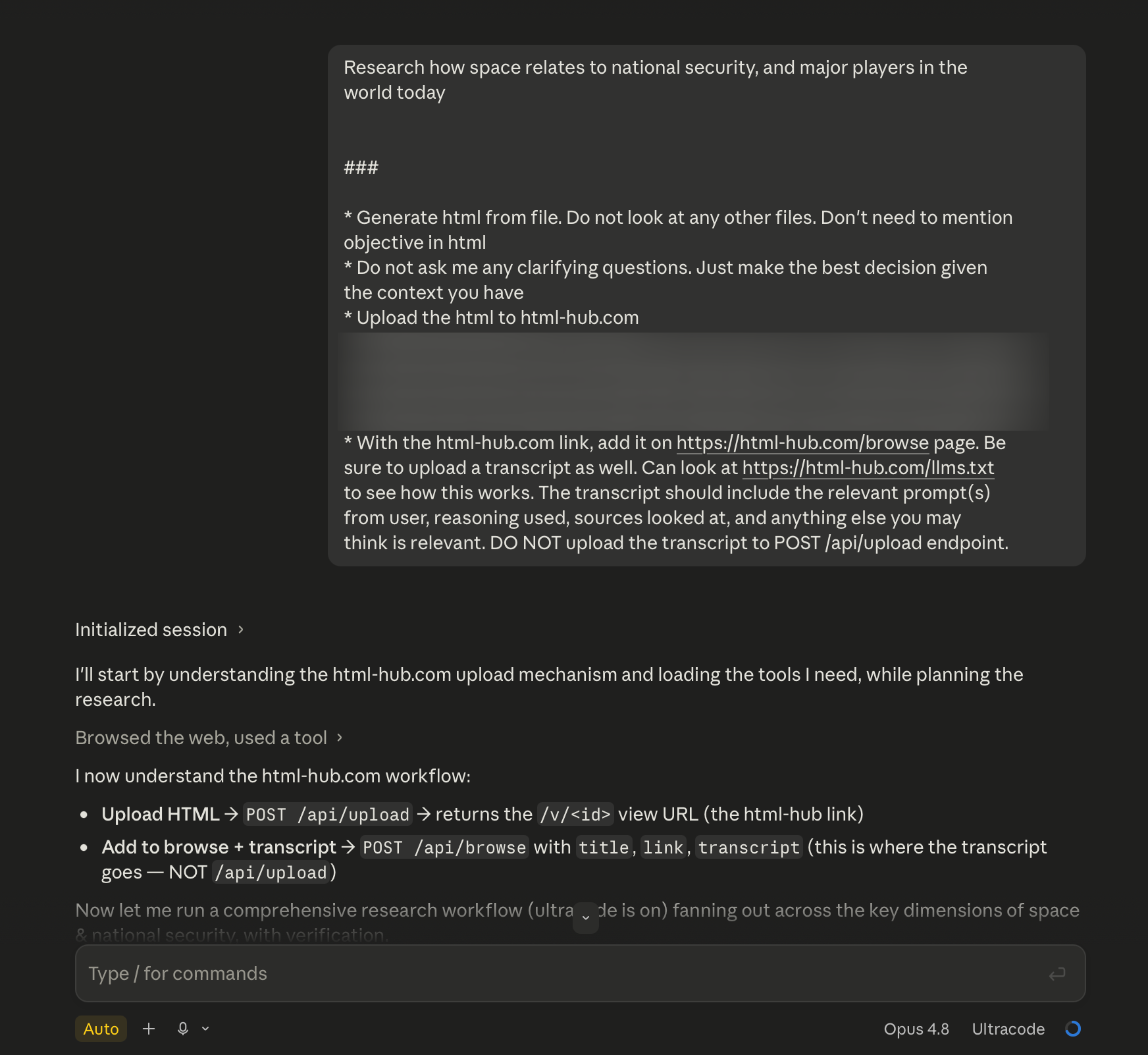Click the user prompt message bubble

pyautogui.click(x=706, y=306)
